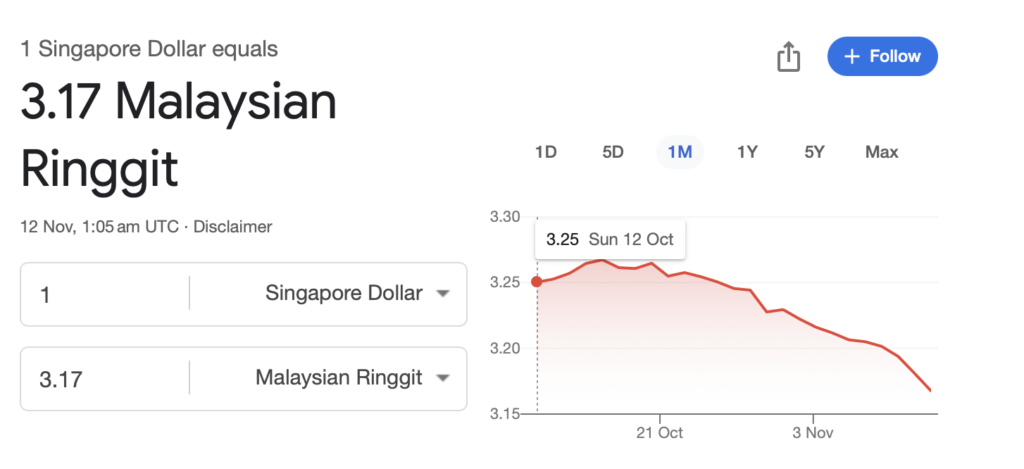Follow this currency pair

[882, 57]
